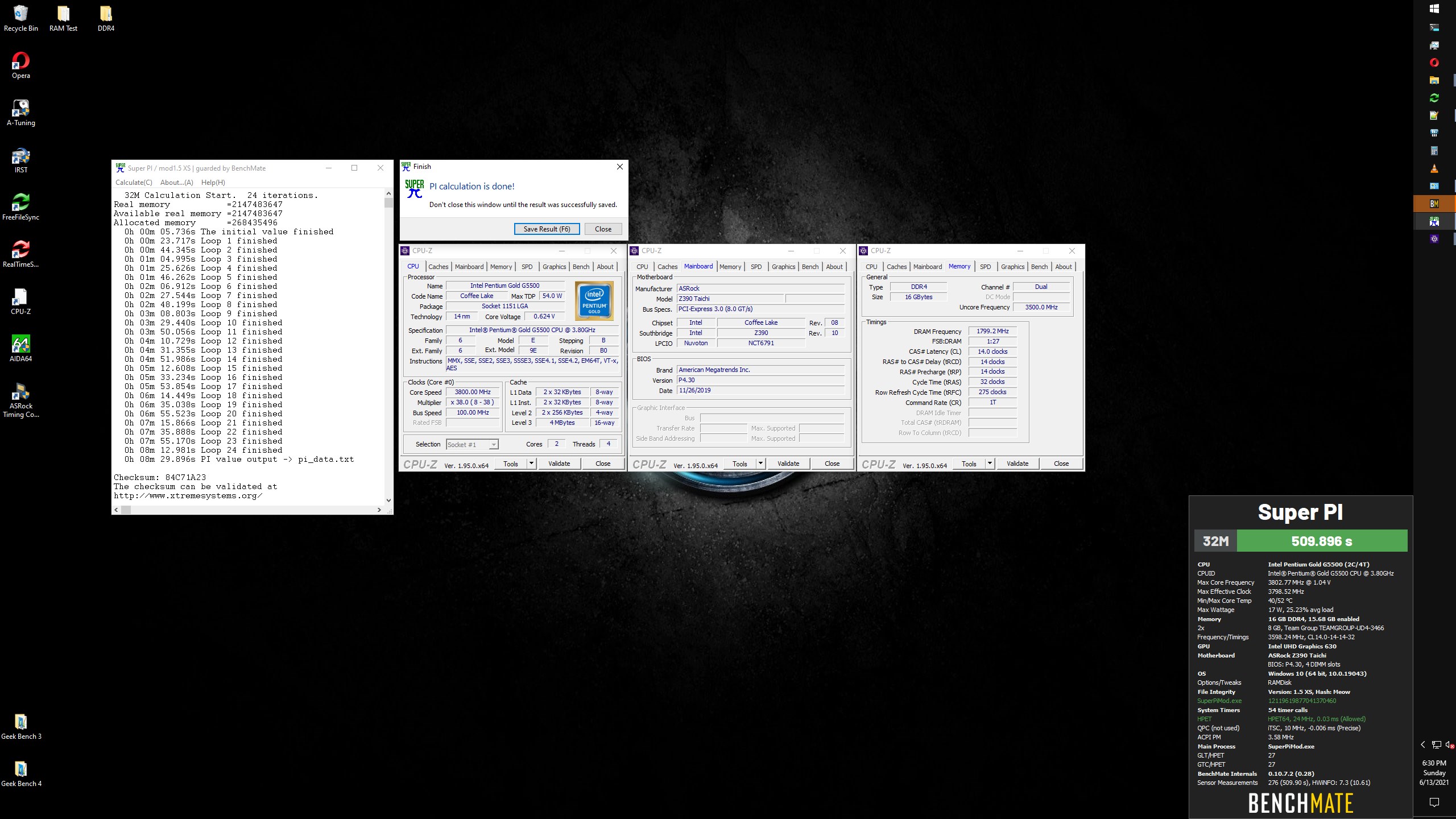This screenshot has height=819, width=1456.
Task: Click the green 509.896 s result bar
Action: pos(1322,541)
